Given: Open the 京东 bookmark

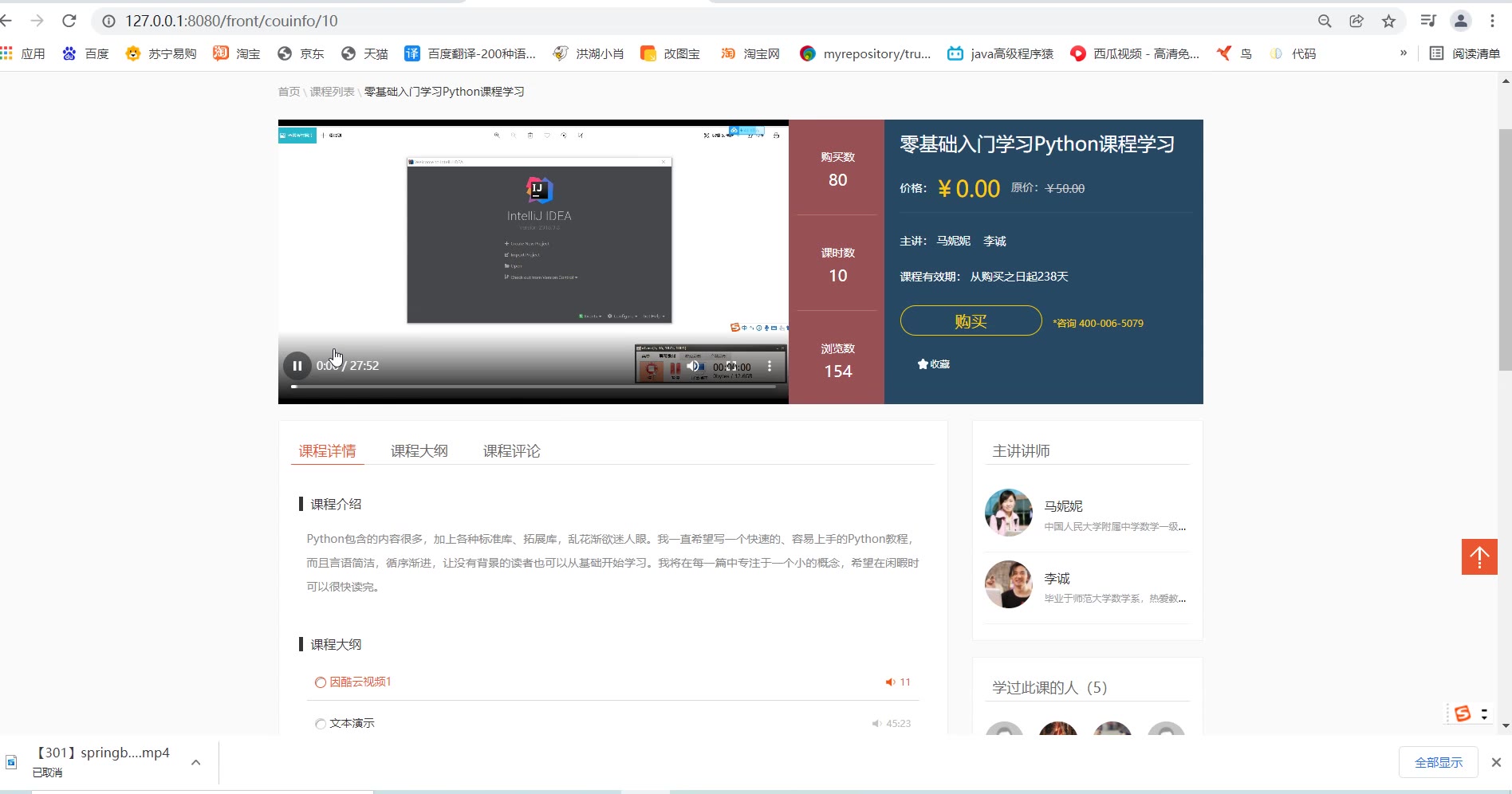Looking at the screenshot, I should click(x=301, y=53).
